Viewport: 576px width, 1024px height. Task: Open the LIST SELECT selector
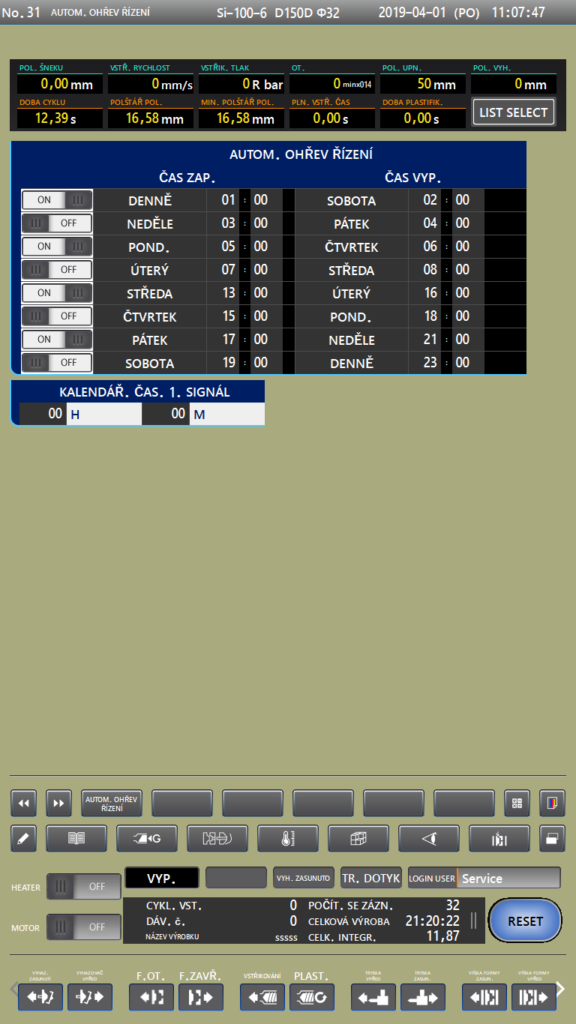tap(513, 112)
